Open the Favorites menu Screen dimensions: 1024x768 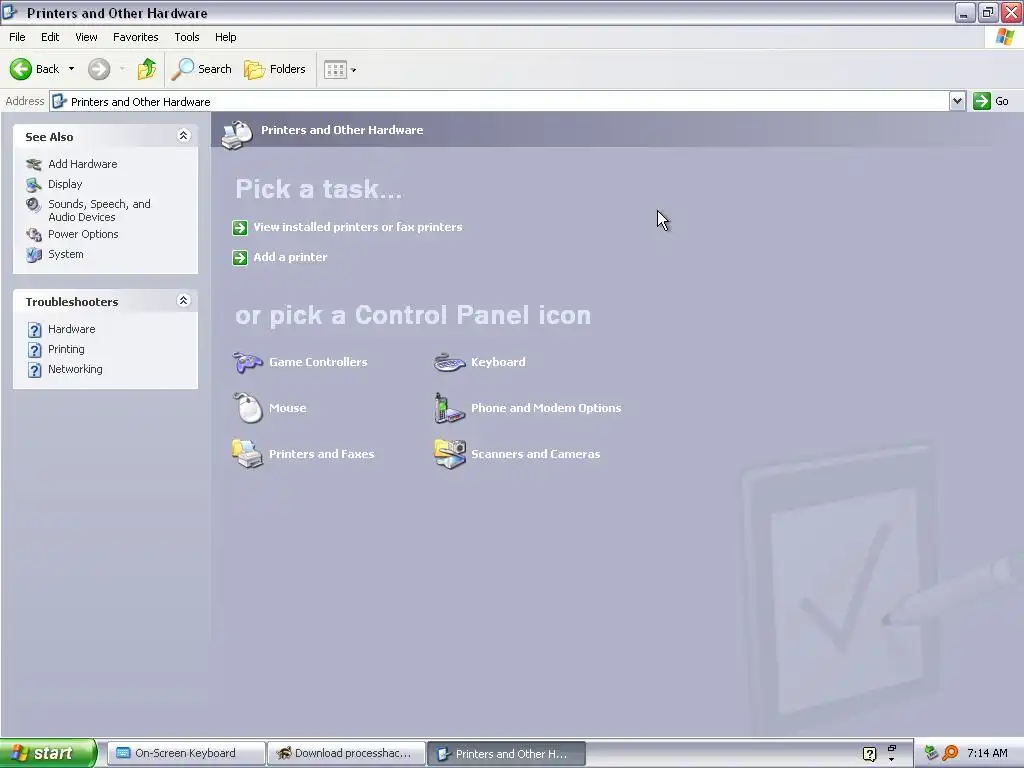coord(135,37)
